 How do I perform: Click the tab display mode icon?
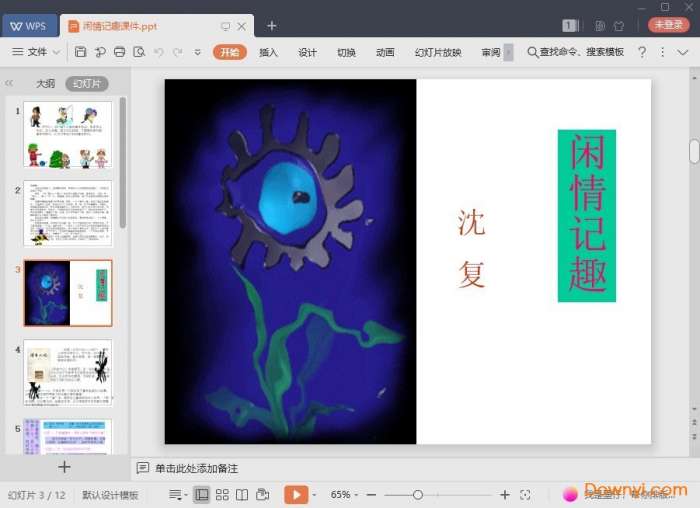[x=225, y=26]
